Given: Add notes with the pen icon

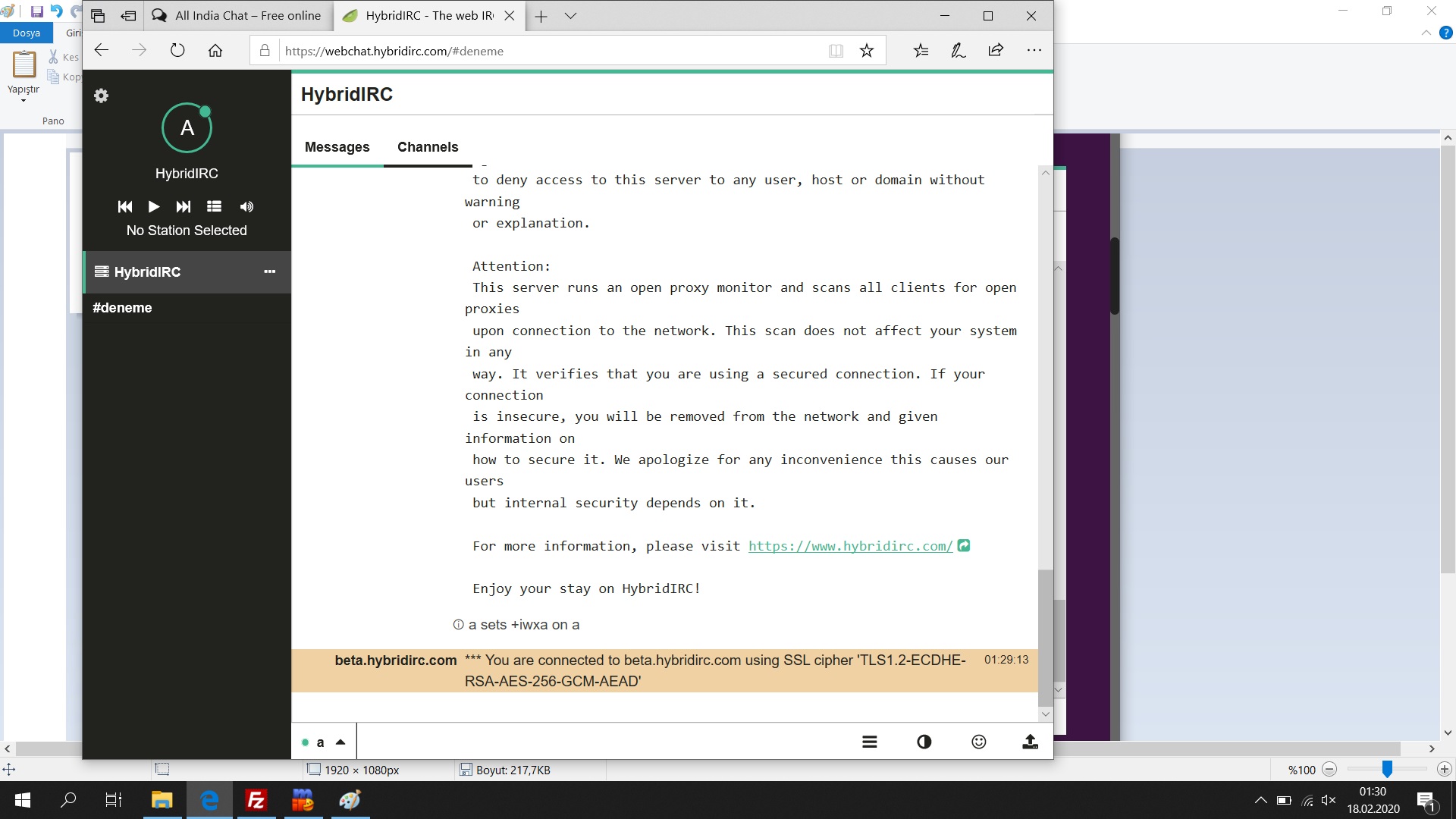Looking at the screenshot, I should click(x=959, y=51).
